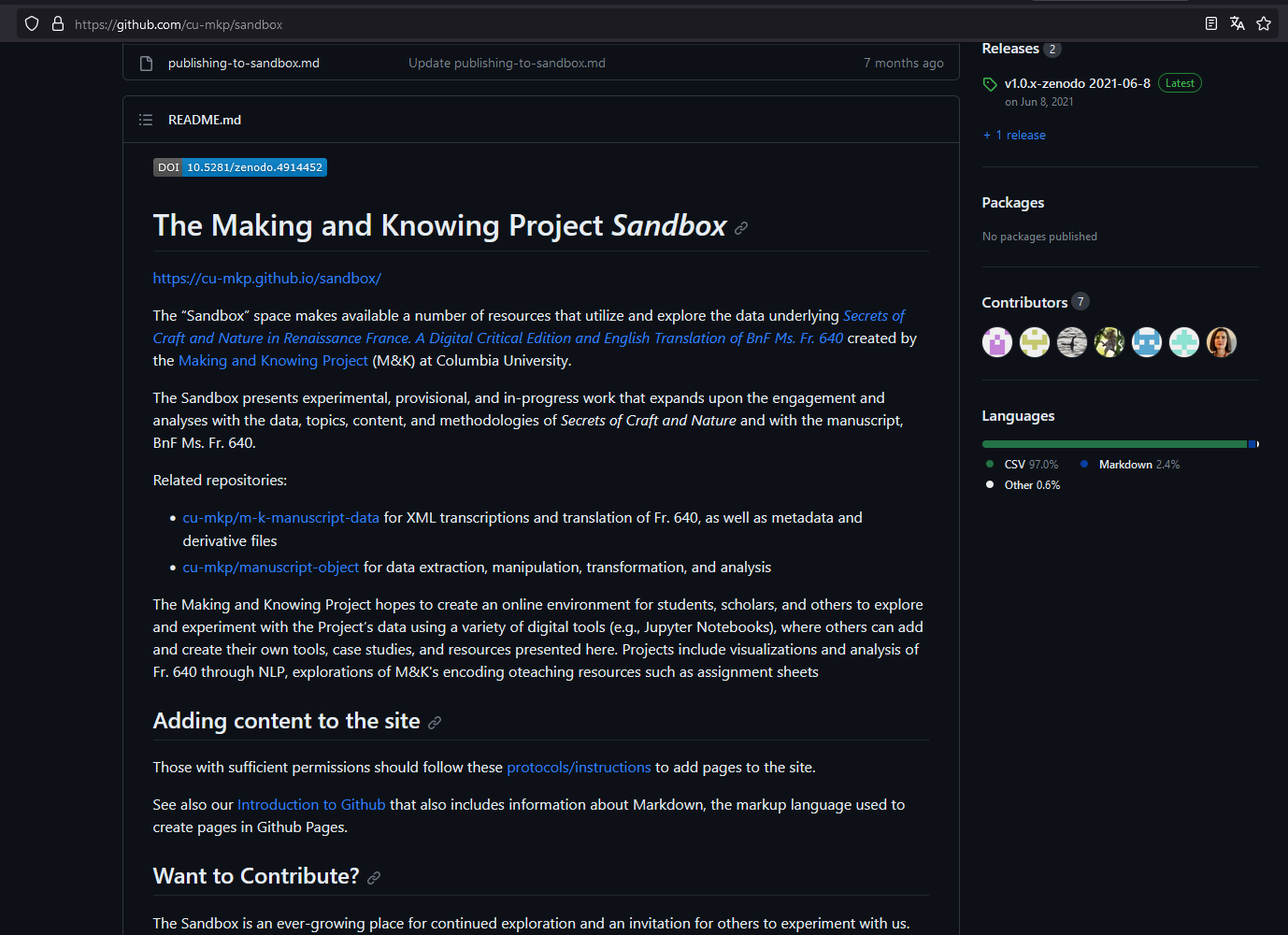Open Making and Knowing Project link

(x=273, y=361)
